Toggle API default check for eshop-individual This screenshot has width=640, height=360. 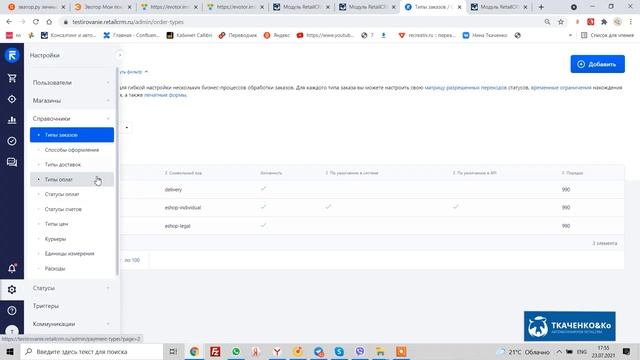tap(456, 207)
